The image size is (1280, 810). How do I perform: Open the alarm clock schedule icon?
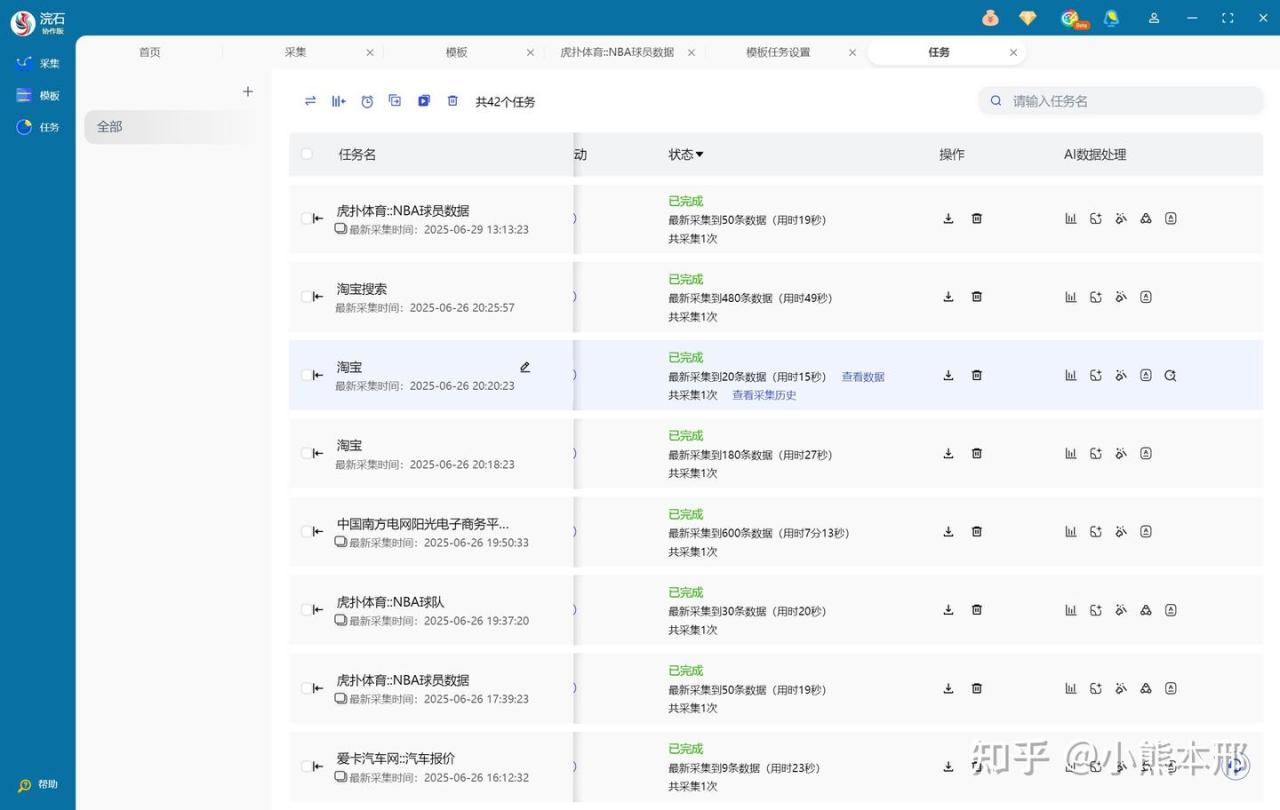point(367,101)
